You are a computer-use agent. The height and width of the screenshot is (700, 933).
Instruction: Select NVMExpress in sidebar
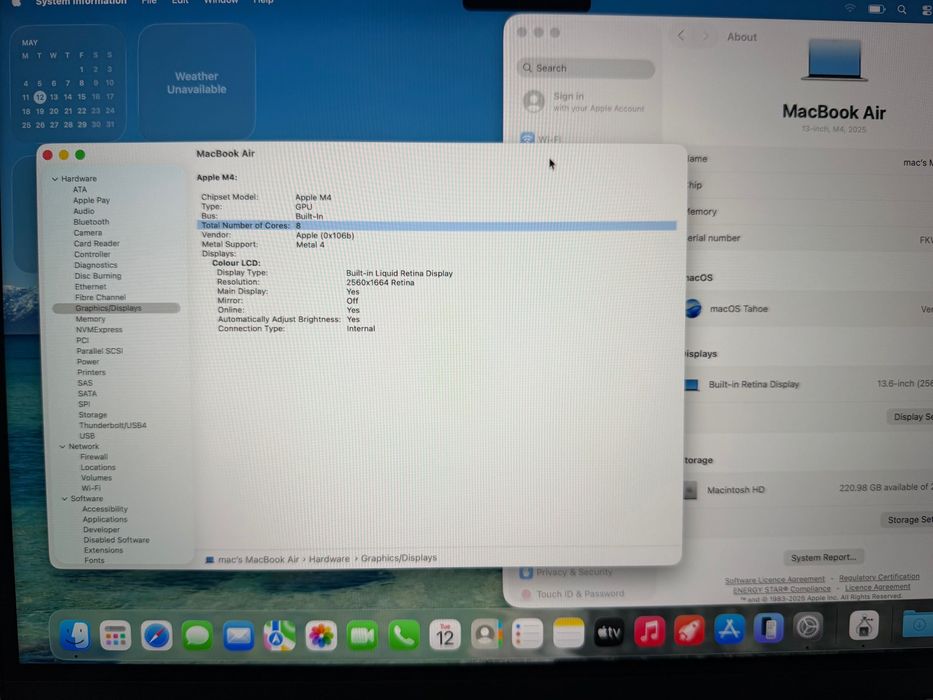pyautogui.click(x=99, y=330)
